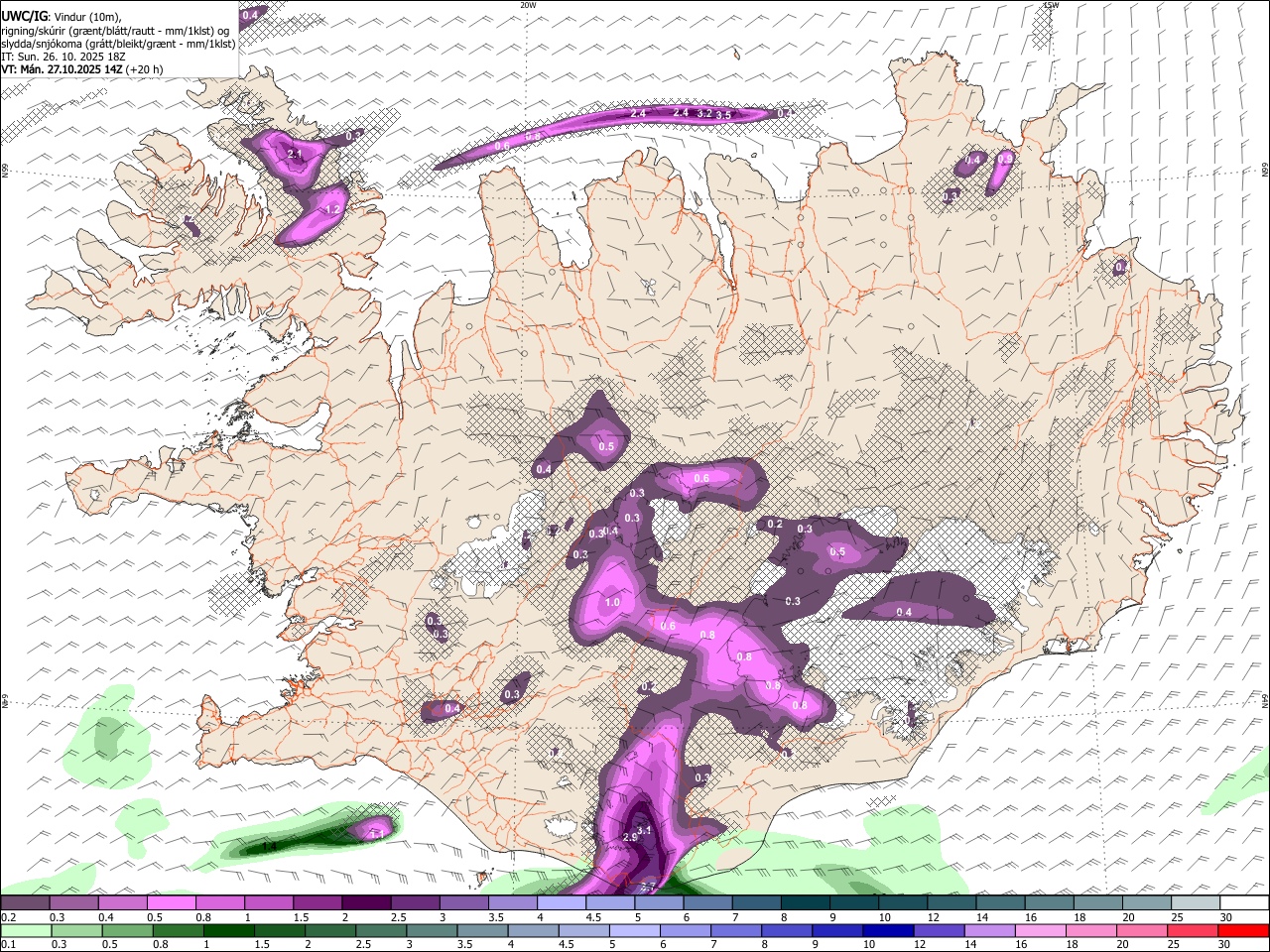The image size is (1270, 952).
Task: Click rain scale swatch between 25 and 30
Action: [x=1194, y=930]
